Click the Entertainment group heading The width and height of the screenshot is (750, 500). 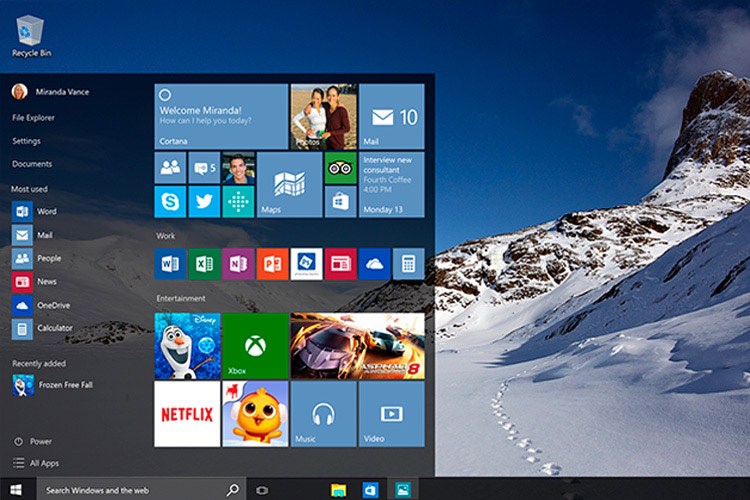(x=181, y=298)
